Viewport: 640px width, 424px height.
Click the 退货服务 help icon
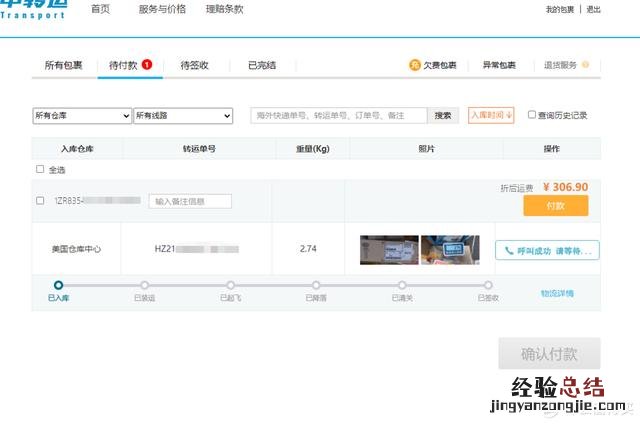tap(585, 65)
